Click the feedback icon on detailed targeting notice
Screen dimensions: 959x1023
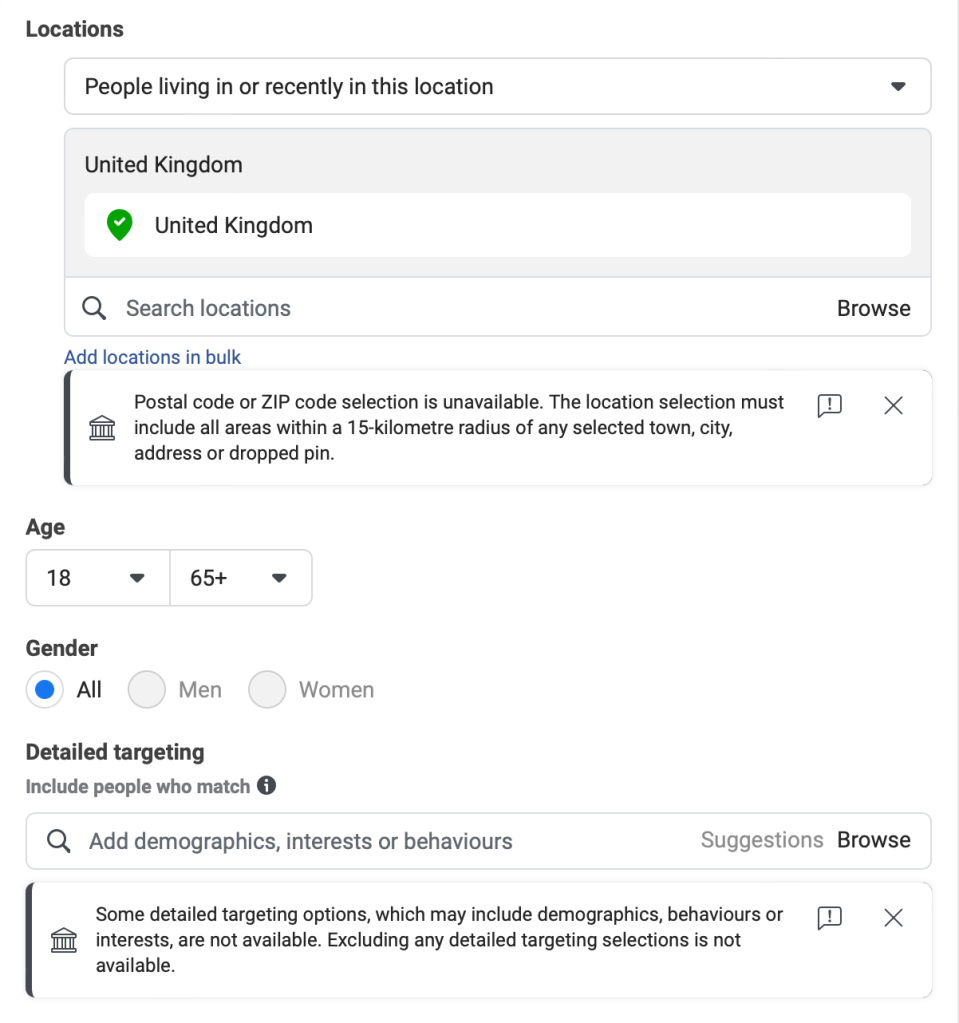(830, 917)
